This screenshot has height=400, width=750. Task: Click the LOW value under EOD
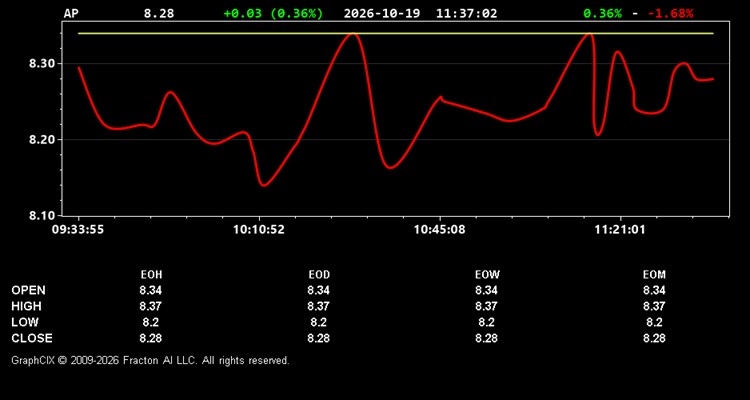(x=319, y=322)
